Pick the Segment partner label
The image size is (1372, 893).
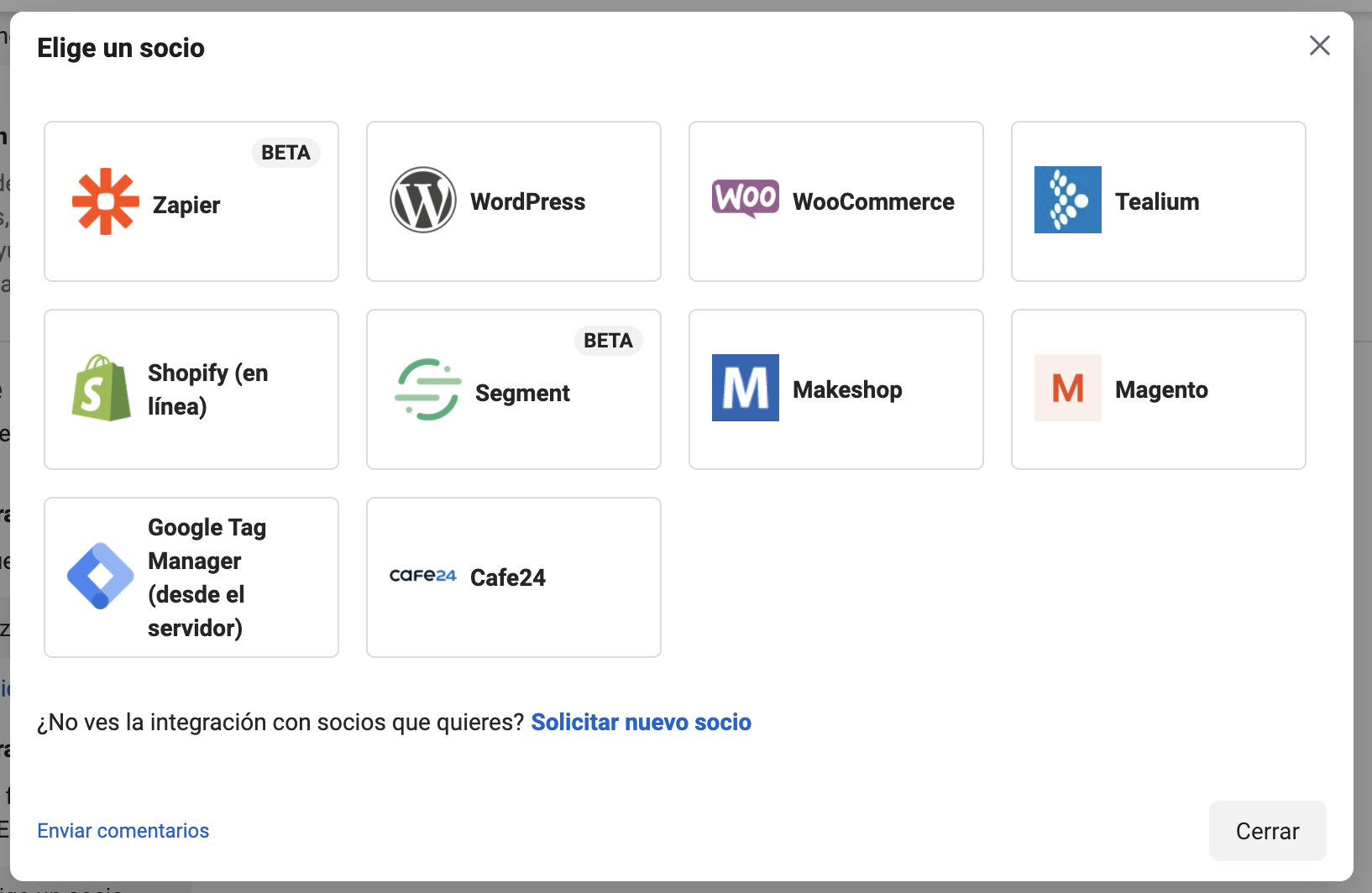[x=522, y=393]
